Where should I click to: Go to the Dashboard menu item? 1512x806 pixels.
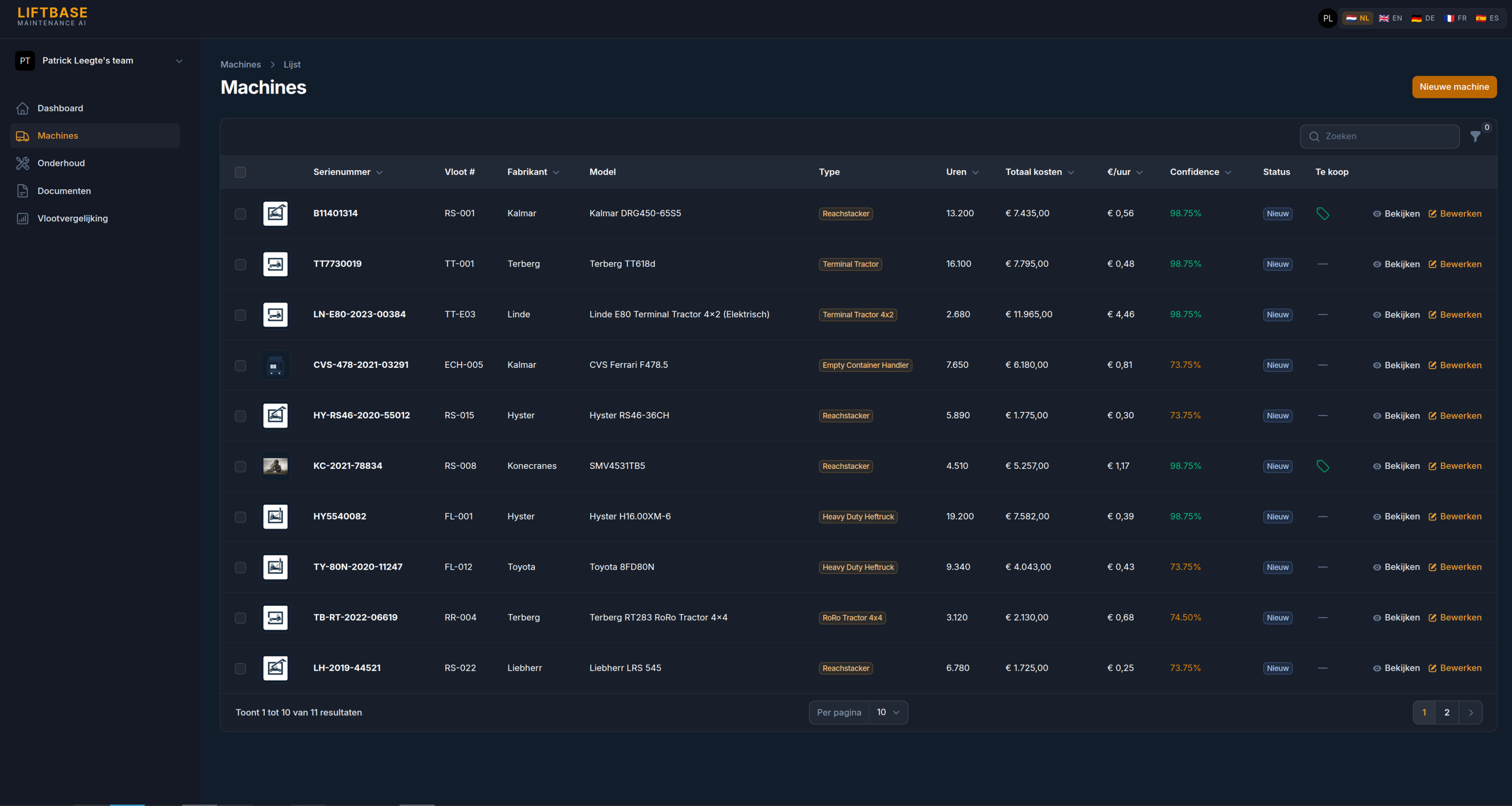(x=60, y=108)
